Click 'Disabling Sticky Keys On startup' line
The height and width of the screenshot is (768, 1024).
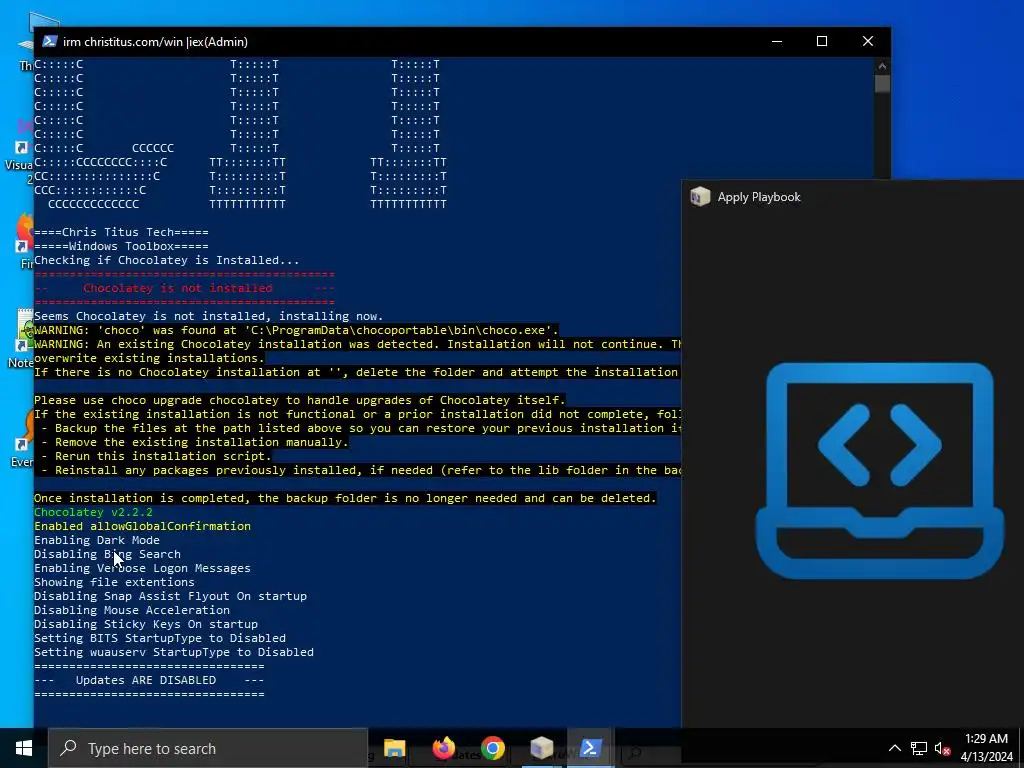[146, 624]
